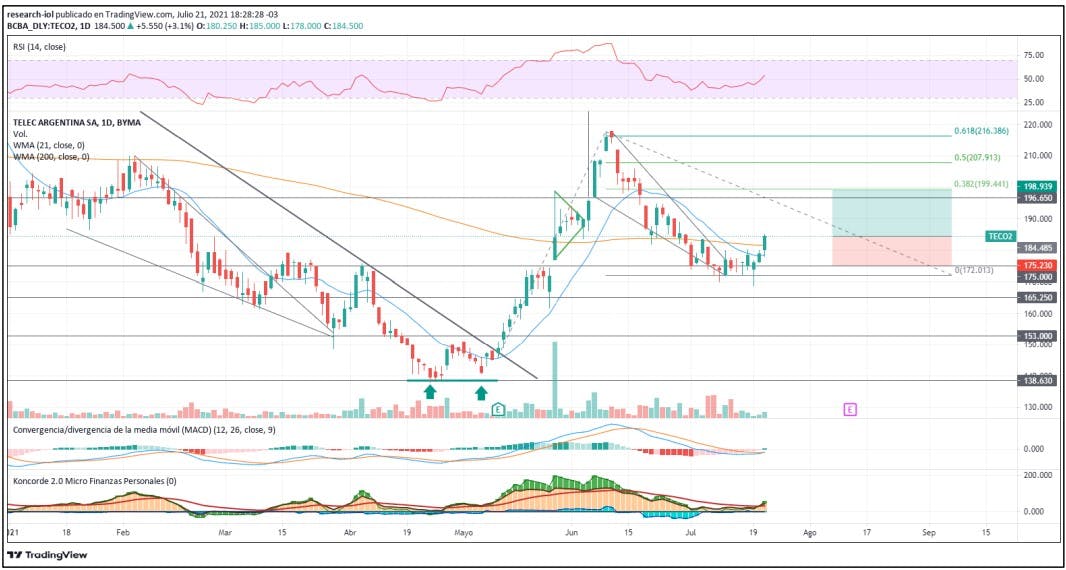Viewport: 1066px width, 570px height.
Task: Click the 75.00 value on the RSI scale
Action: [x=1034, y=56]
